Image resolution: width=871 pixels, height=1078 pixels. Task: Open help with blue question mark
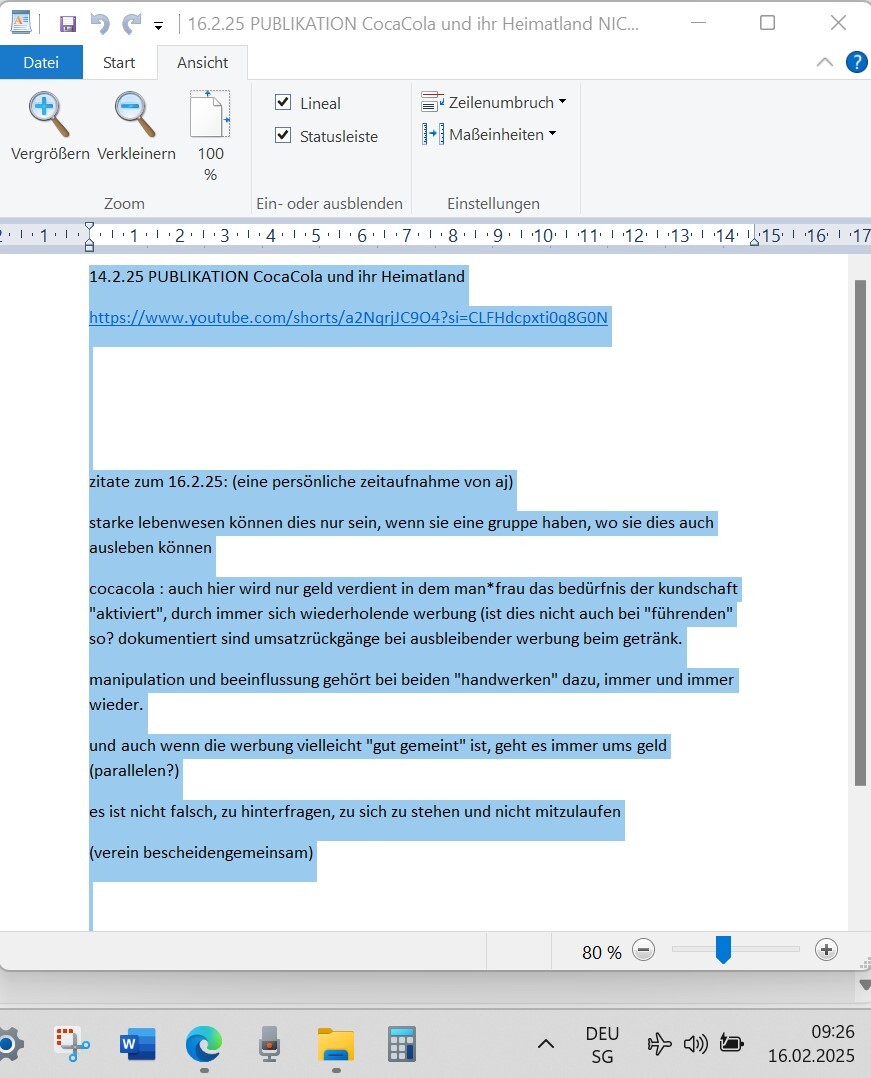point(856,62)
